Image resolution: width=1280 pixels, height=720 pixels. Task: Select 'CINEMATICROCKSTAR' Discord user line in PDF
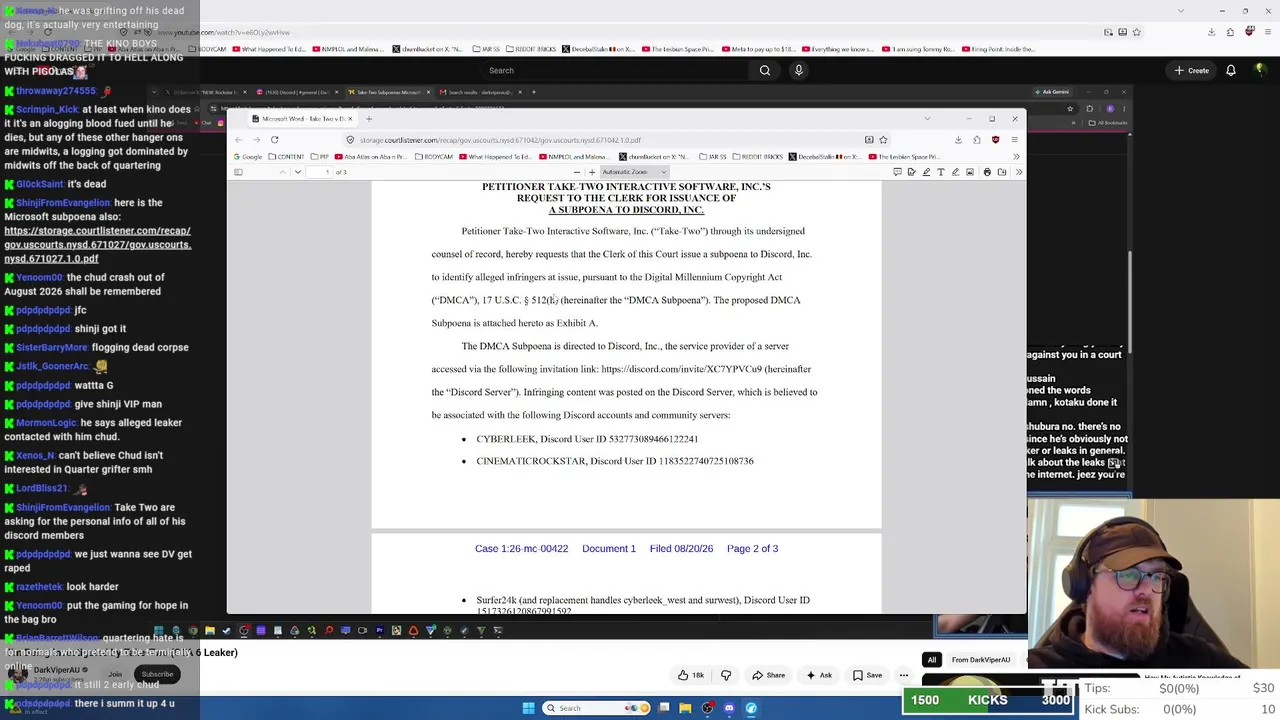(615, 461)
